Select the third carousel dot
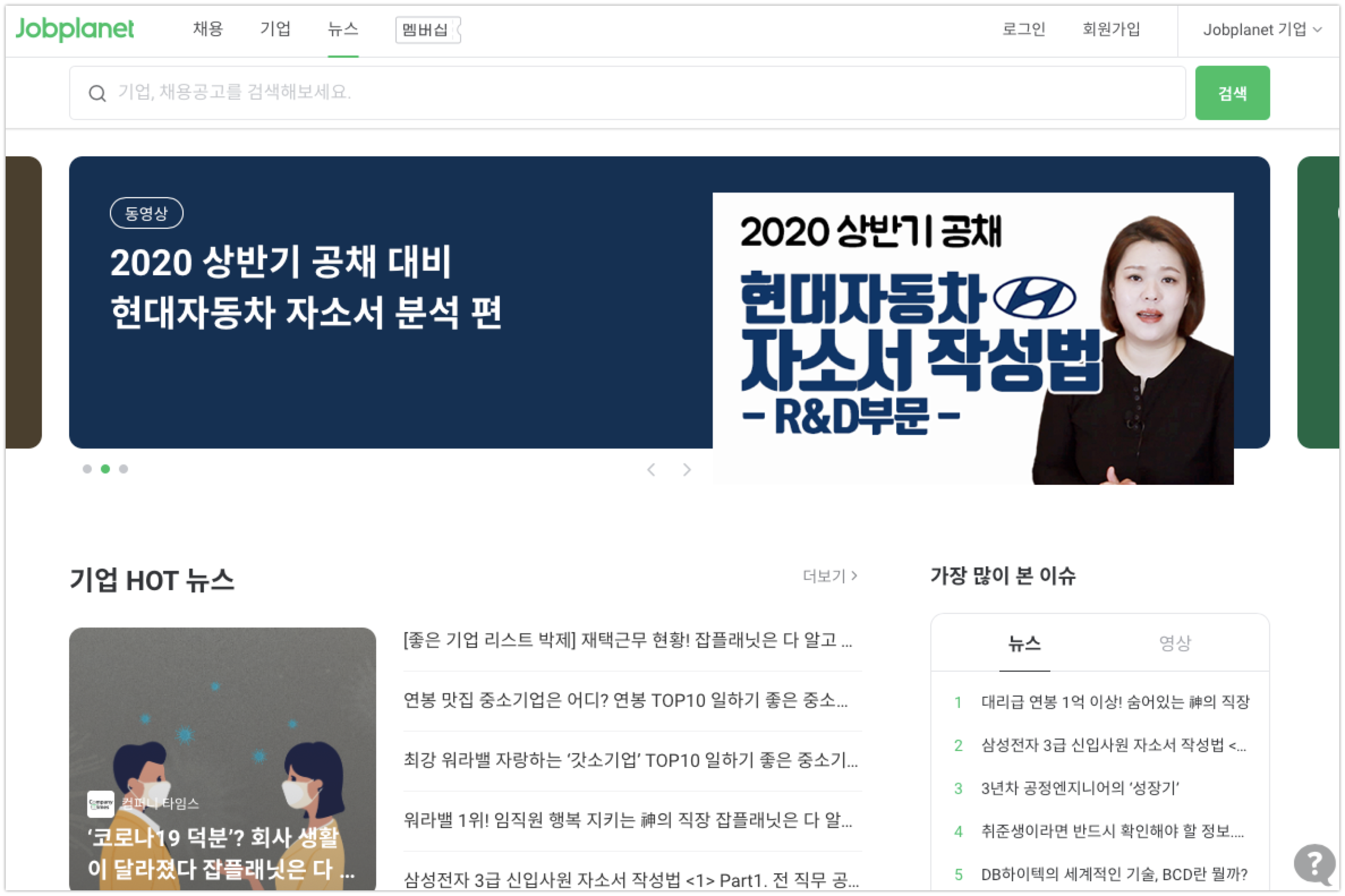The image size is (1345, 896). pyautogui.click(x=124, y=469)
